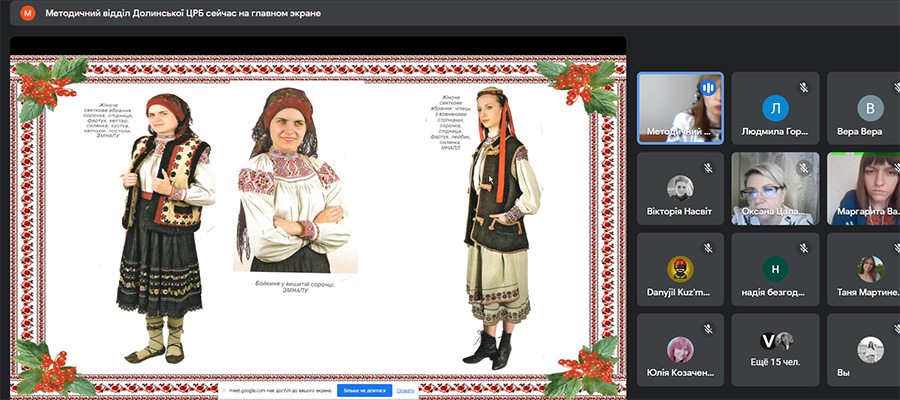
Task: Click the muted mic icon on Вікторія Насвіт tile
Action: tap(708, 168)
